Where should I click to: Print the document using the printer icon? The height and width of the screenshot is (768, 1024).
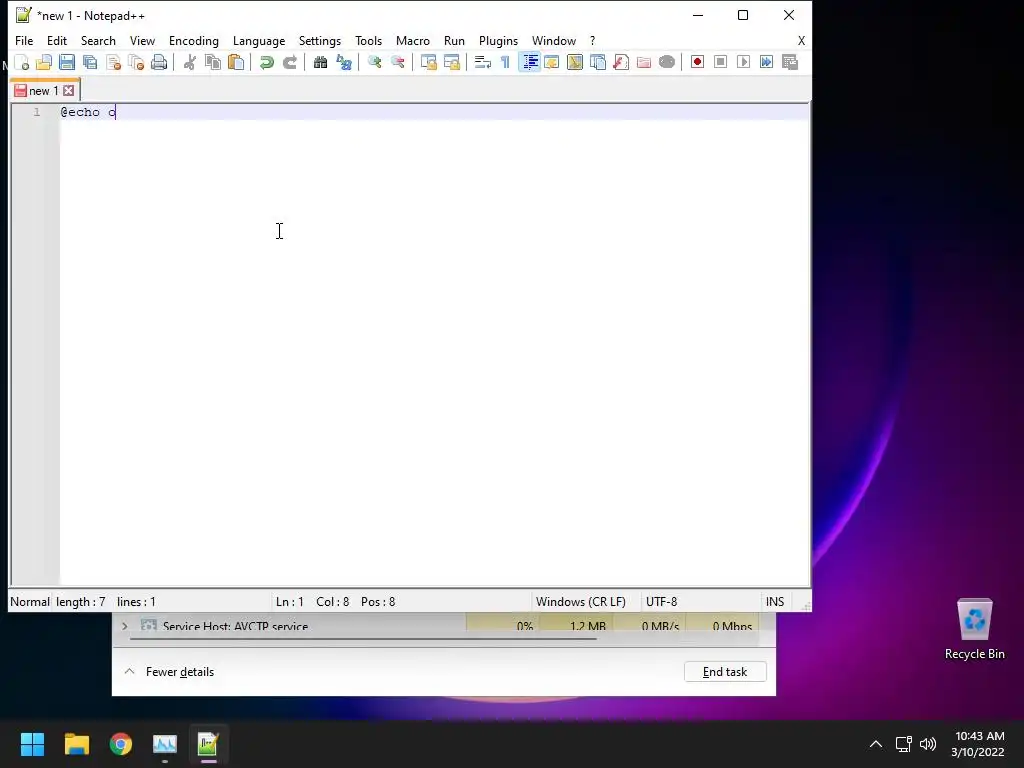(159, 62)
